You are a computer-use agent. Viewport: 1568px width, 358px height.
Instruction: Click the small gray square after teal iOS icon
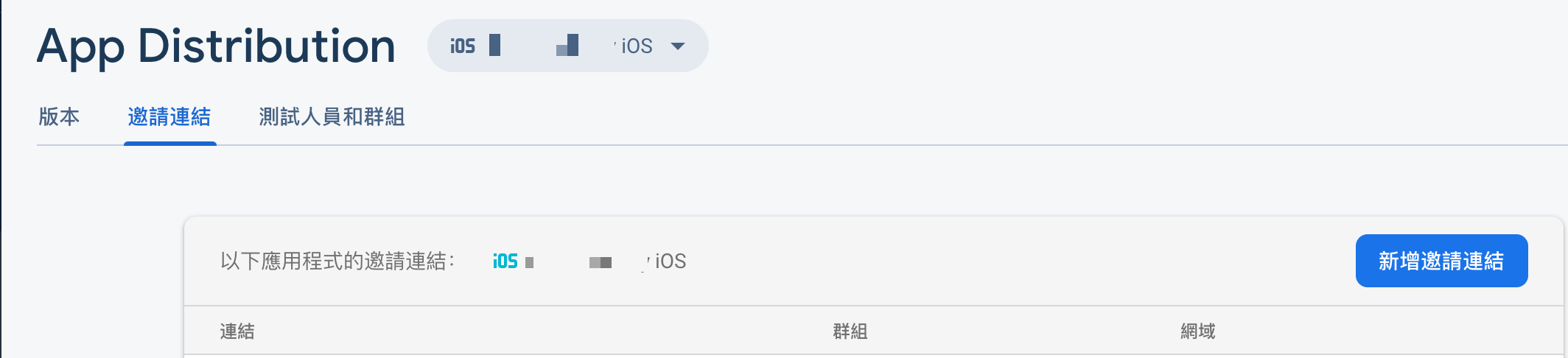(x=529, y=262)
